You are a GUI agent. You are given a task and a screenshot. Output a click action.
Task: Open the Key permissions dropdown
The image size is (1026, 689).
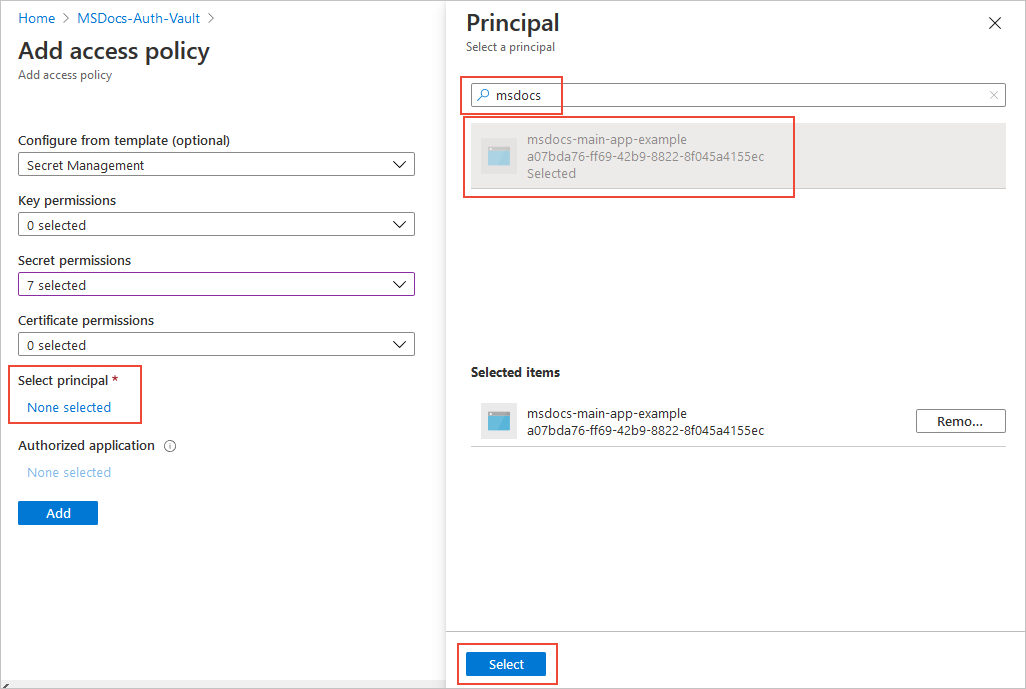coord(216,224)
